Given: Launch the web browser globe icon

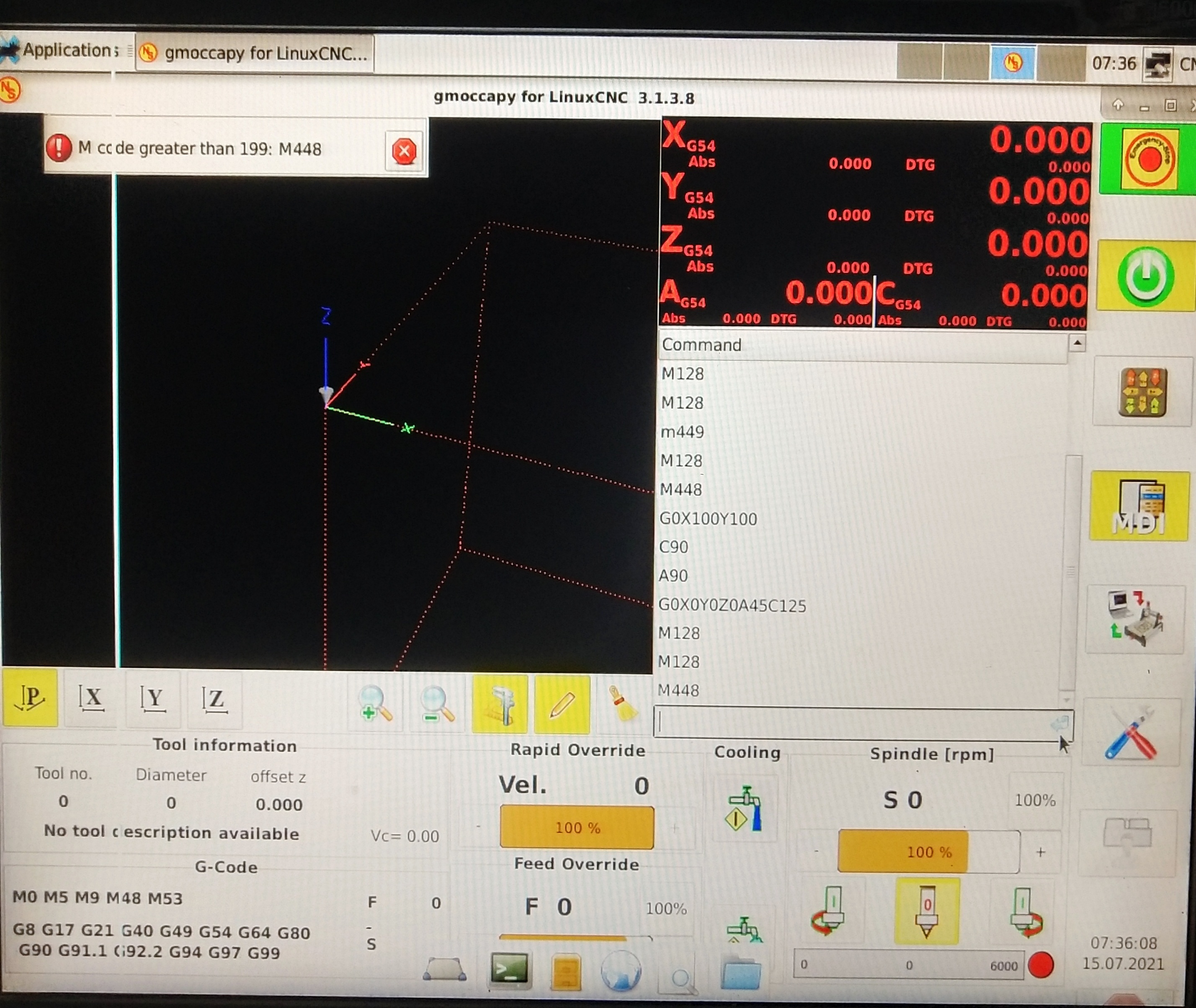Looking at the screenshot, I should point(621,970).
